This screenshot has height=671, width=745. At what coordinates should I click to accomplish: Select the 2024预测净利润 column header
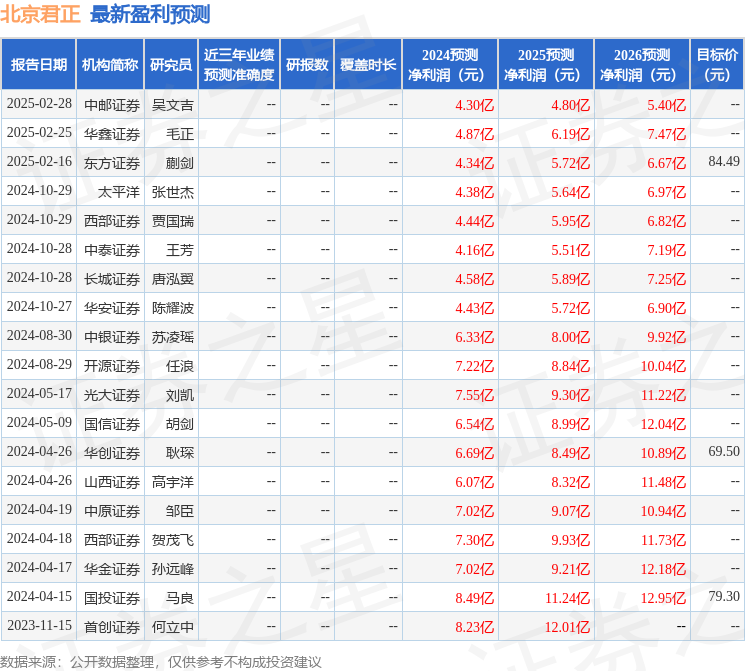coord(450,65)
